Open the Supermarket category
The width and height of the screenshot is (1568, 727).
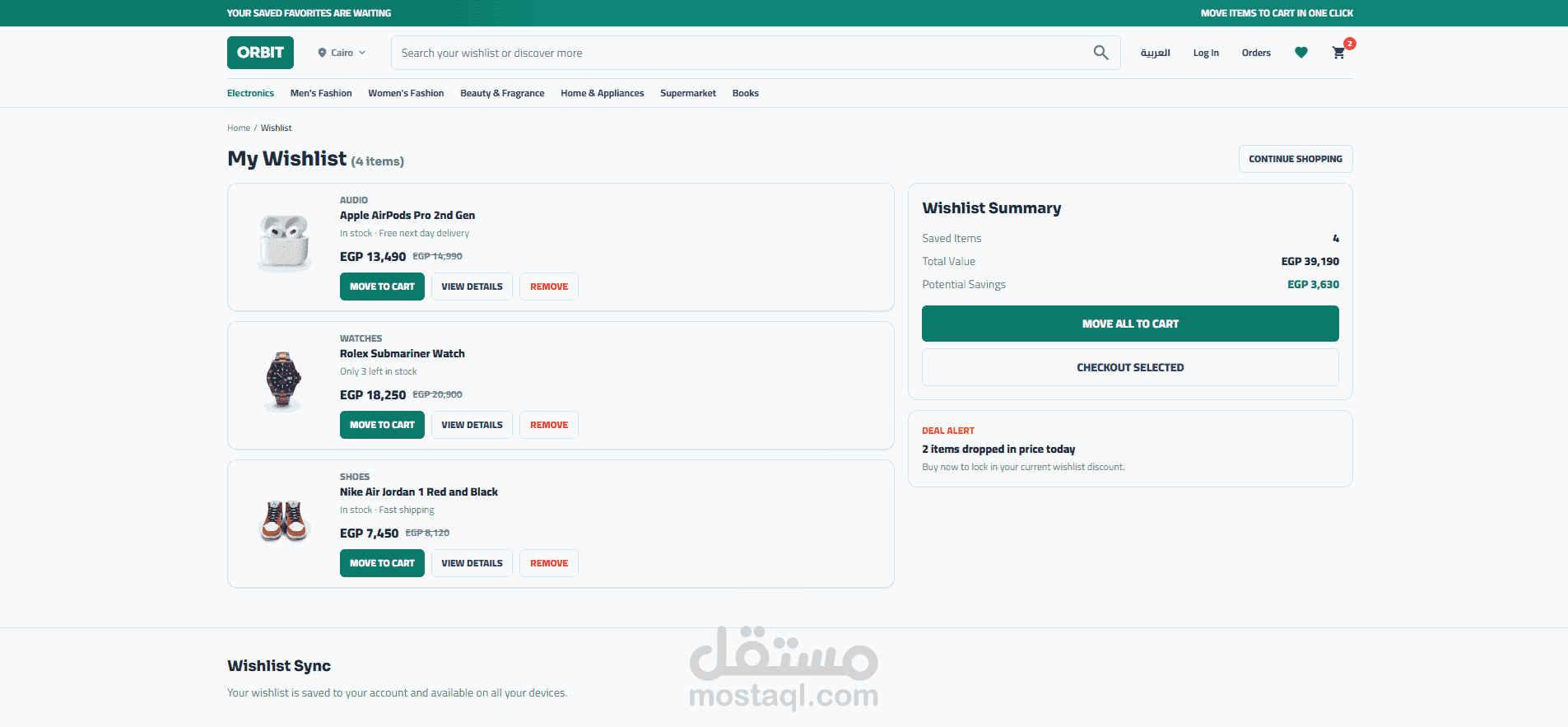tap(688, 93)
